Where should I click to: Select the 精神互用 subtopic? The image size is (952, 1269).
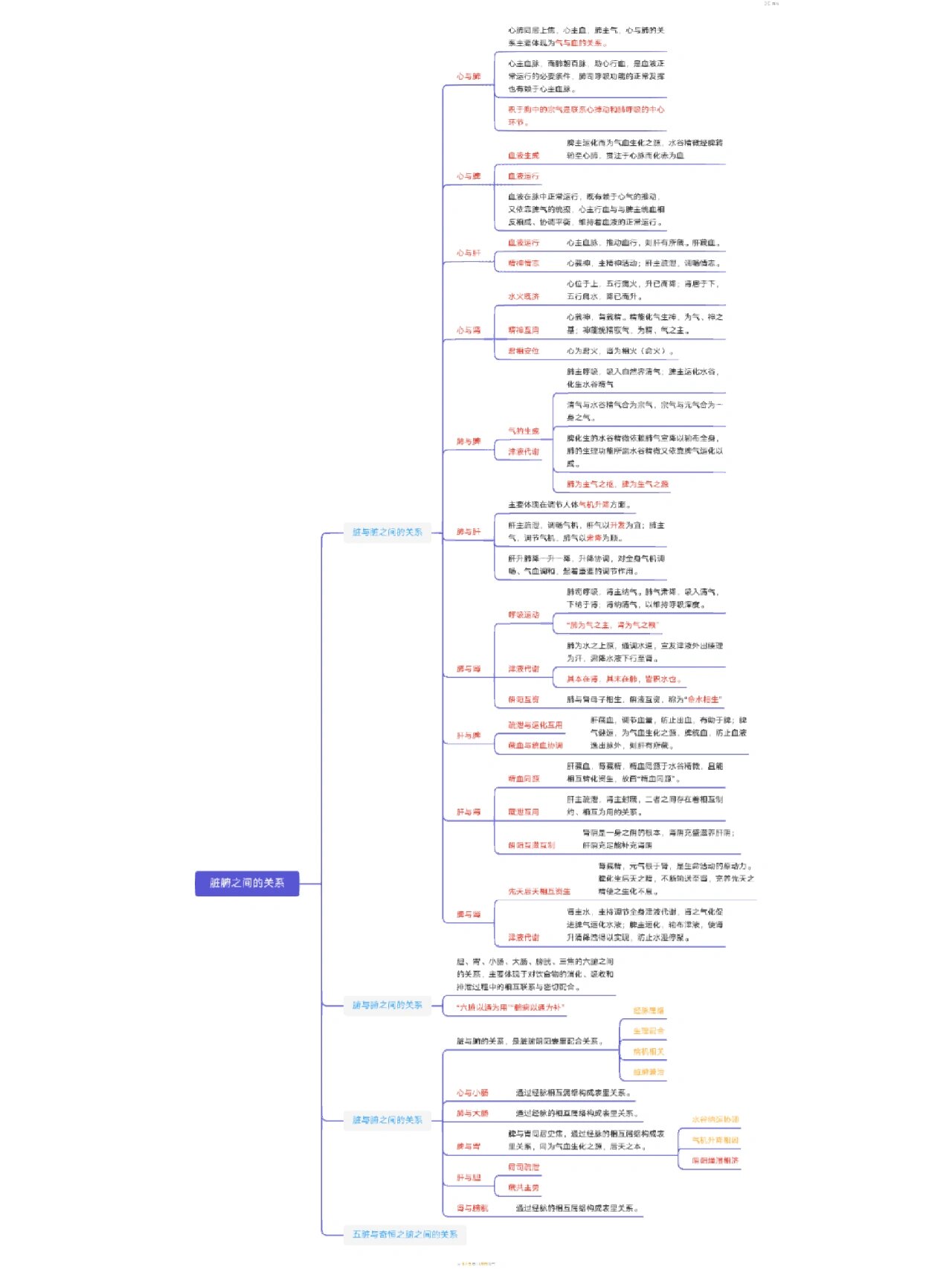tap(524, 330)
